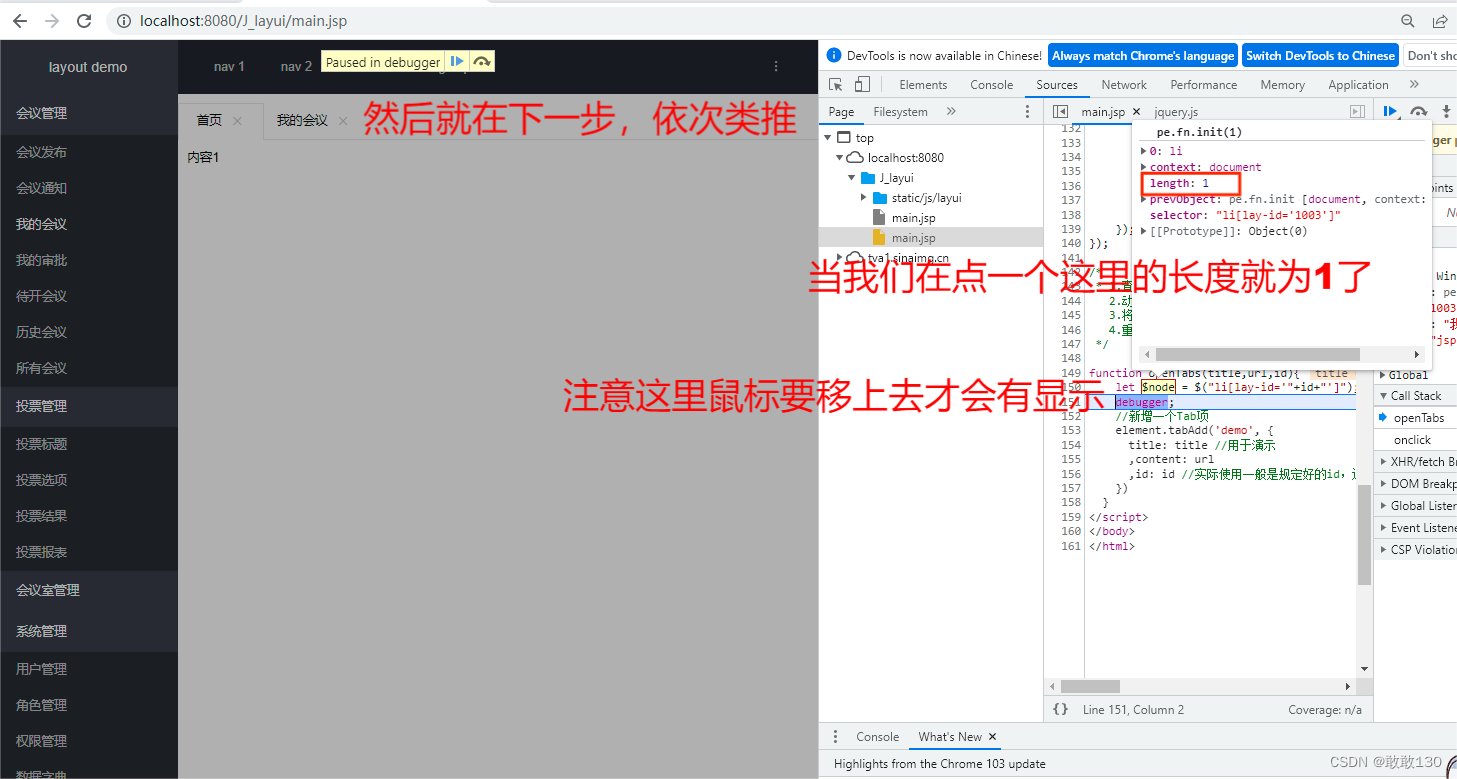The width and height of the screenshot is (1457, 779).
Task: Click the horizontal scrollbar in the object popup
Action: [1257, 355]
